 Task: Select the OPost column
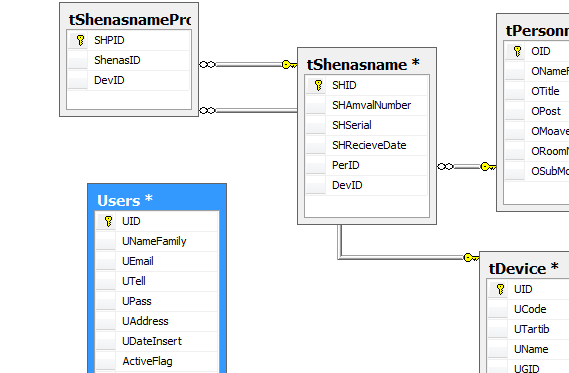(x=537, y=111)
